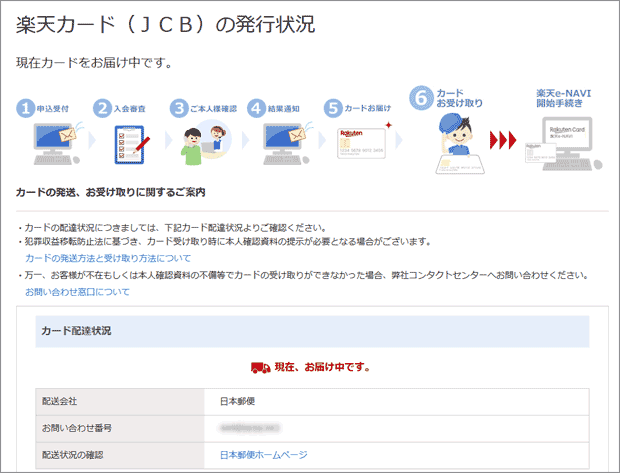Viewport: 620px width, 473px height.
Task: Click the number 5 step circle
Action: tap(333, 108)
